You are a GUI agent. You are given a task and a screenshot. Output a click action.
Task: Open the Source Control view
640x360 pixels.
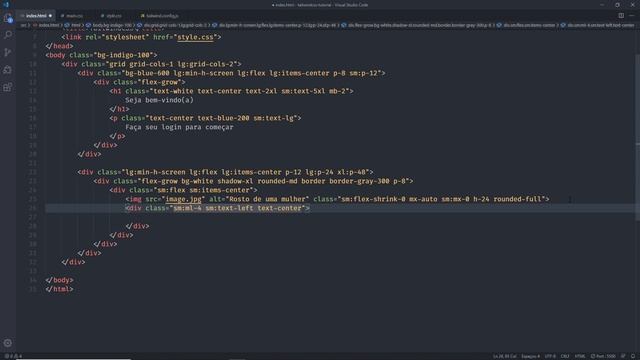[x=8, y=52]
